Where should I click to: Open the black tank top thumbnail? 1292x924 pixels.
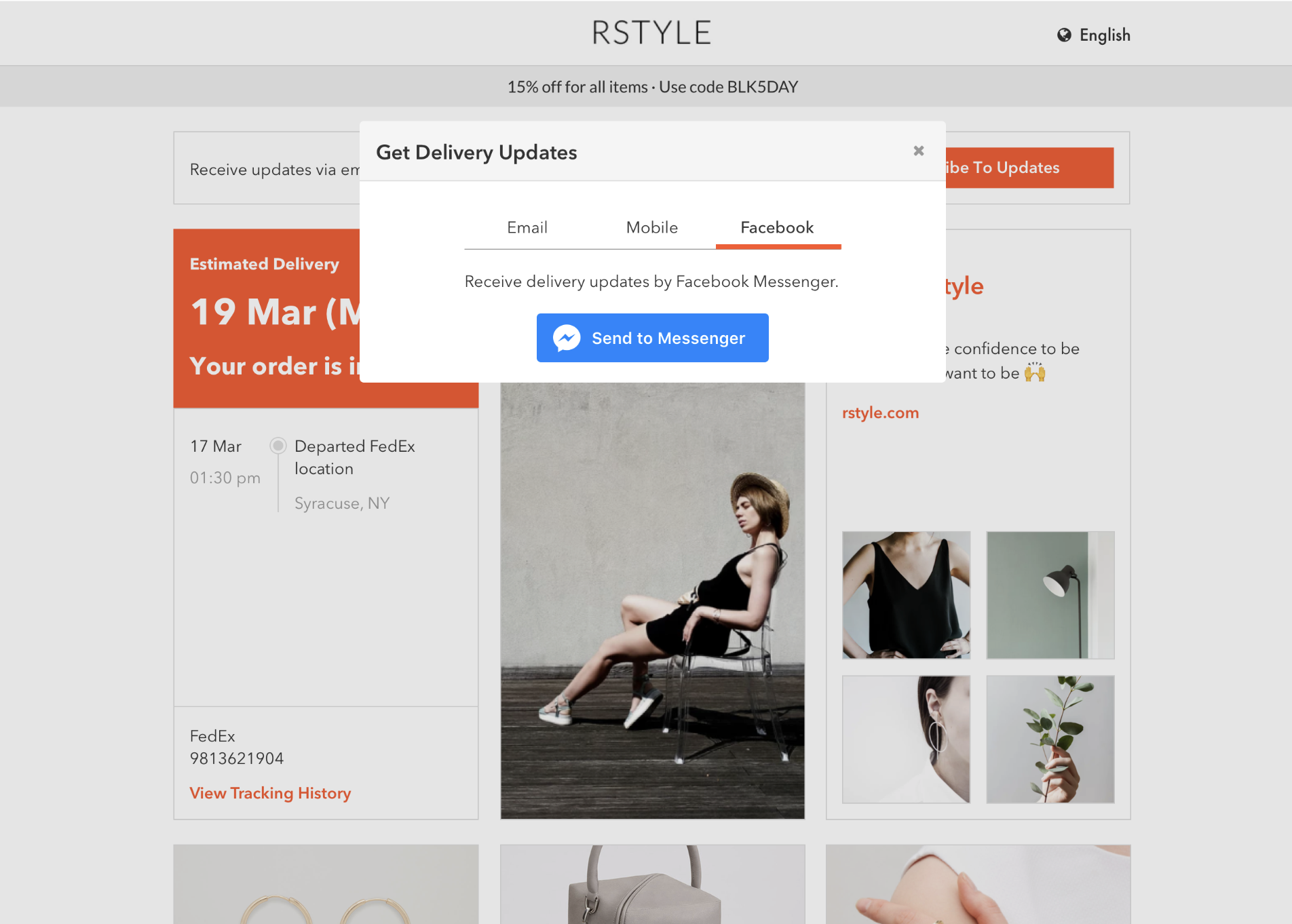tap(906, 595)
